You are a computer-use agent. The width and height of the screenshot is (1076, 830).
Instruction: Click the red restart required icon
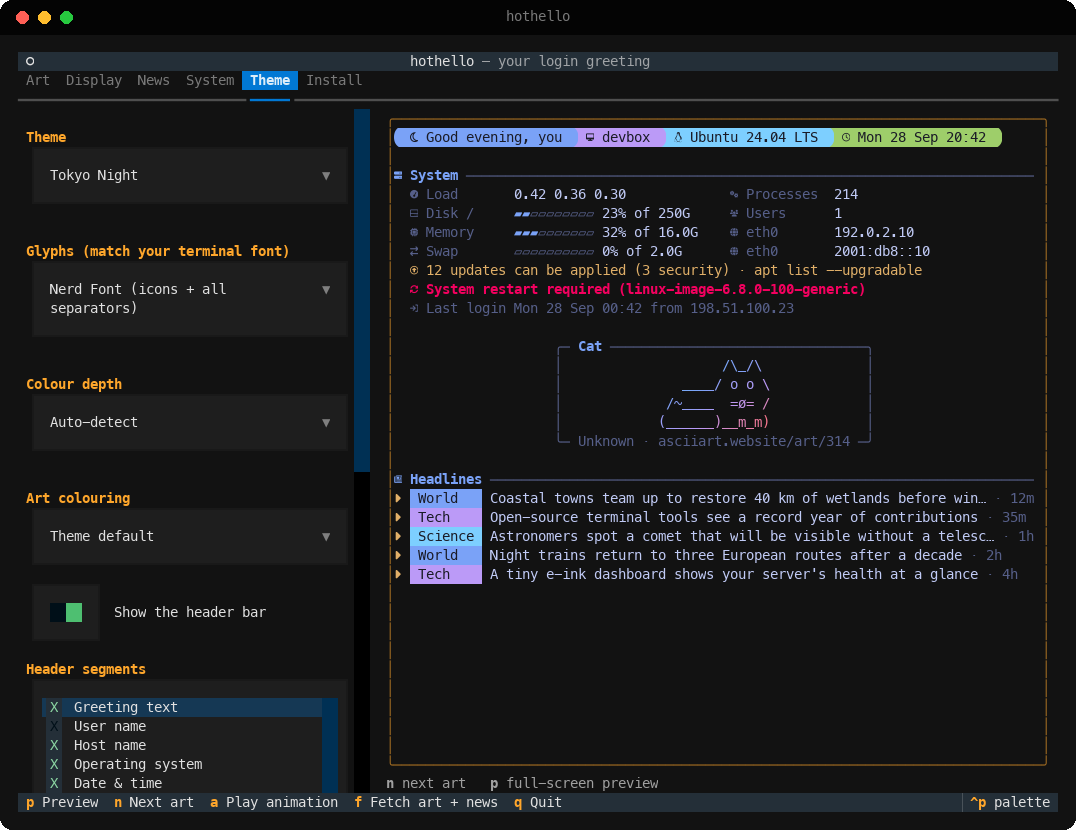coord(414,289)
